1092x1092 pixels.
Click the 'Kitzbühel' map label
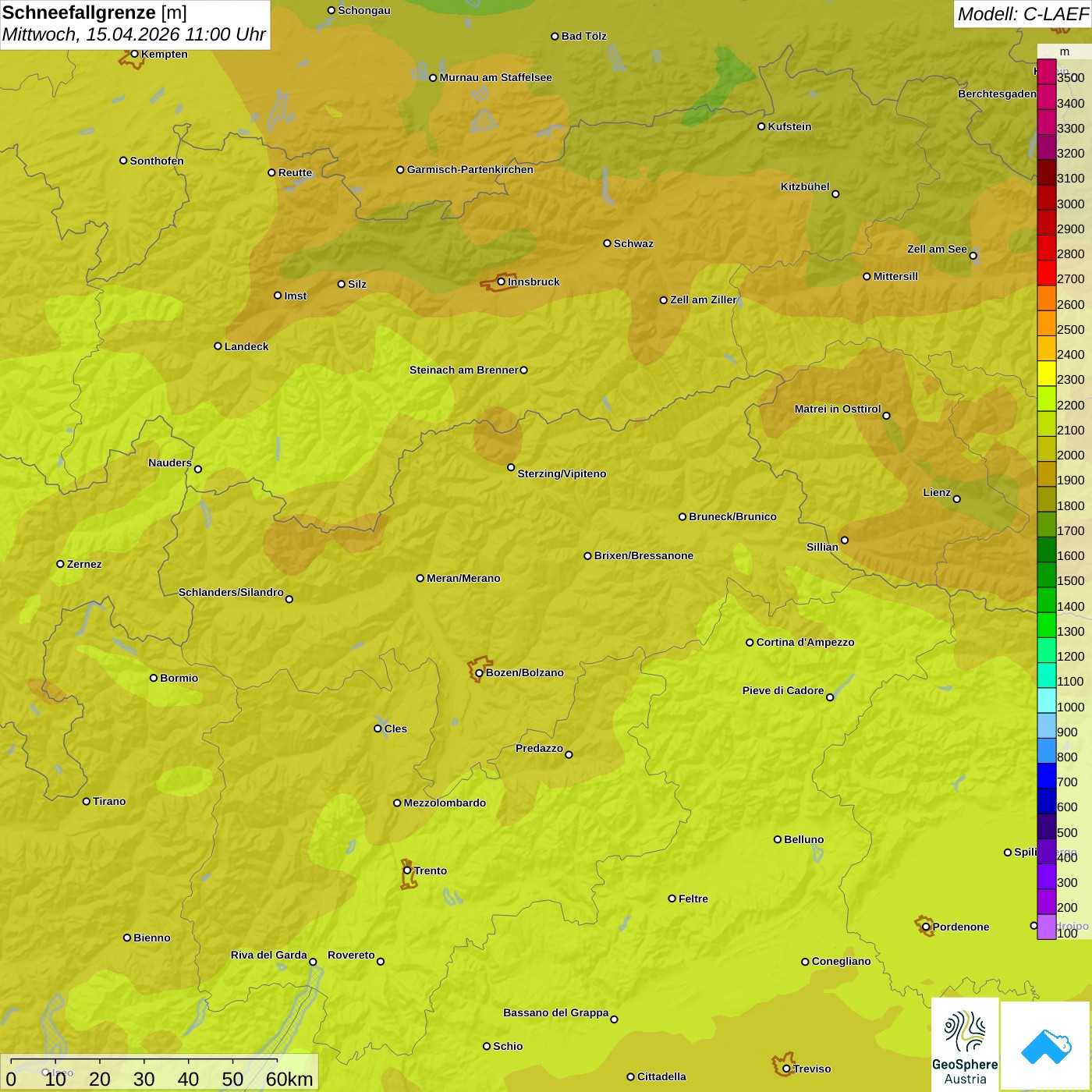(x=805, y=186)
